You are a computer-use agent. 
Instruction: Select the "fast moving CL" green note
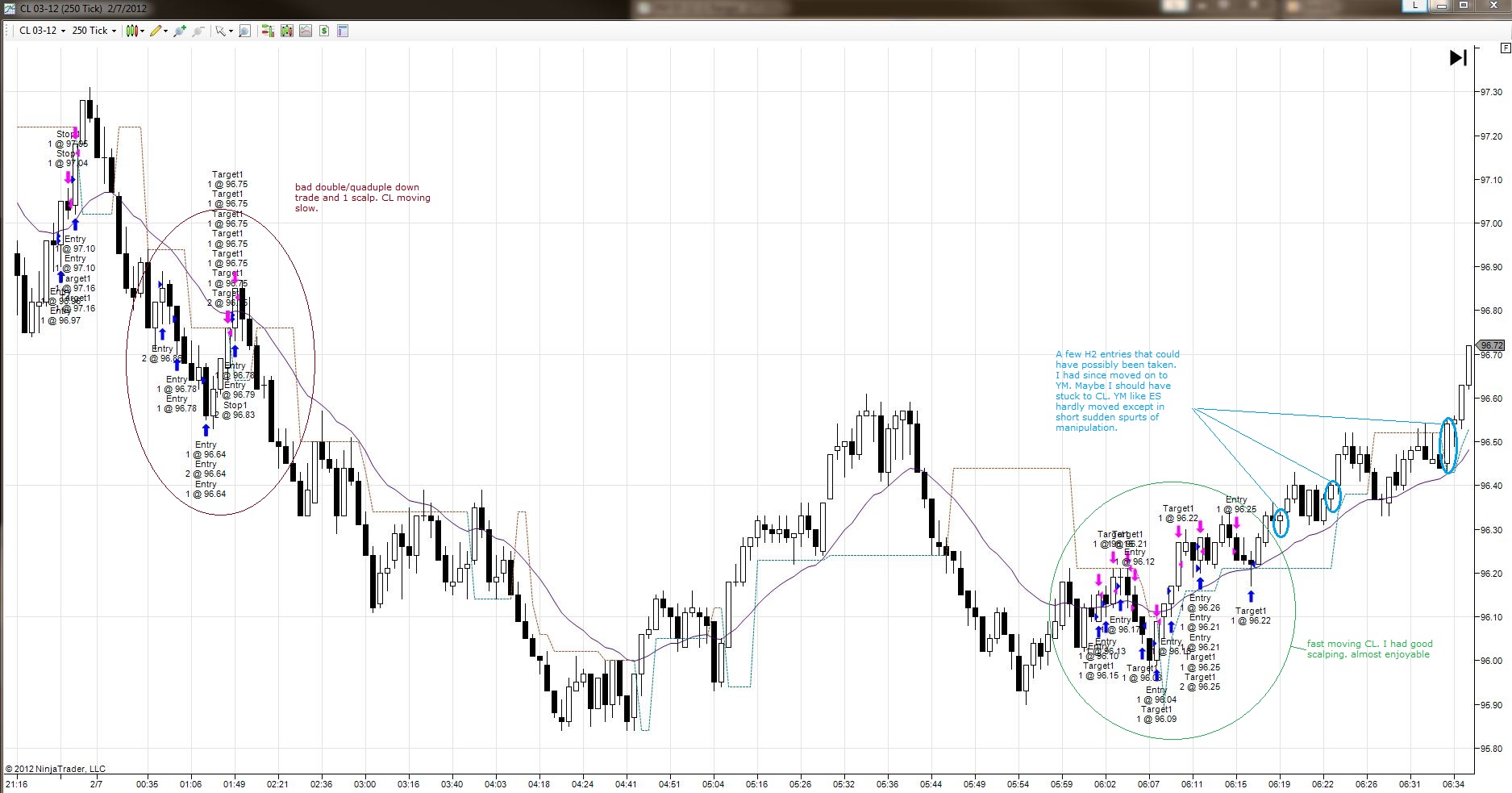(x=1370, y=649)
